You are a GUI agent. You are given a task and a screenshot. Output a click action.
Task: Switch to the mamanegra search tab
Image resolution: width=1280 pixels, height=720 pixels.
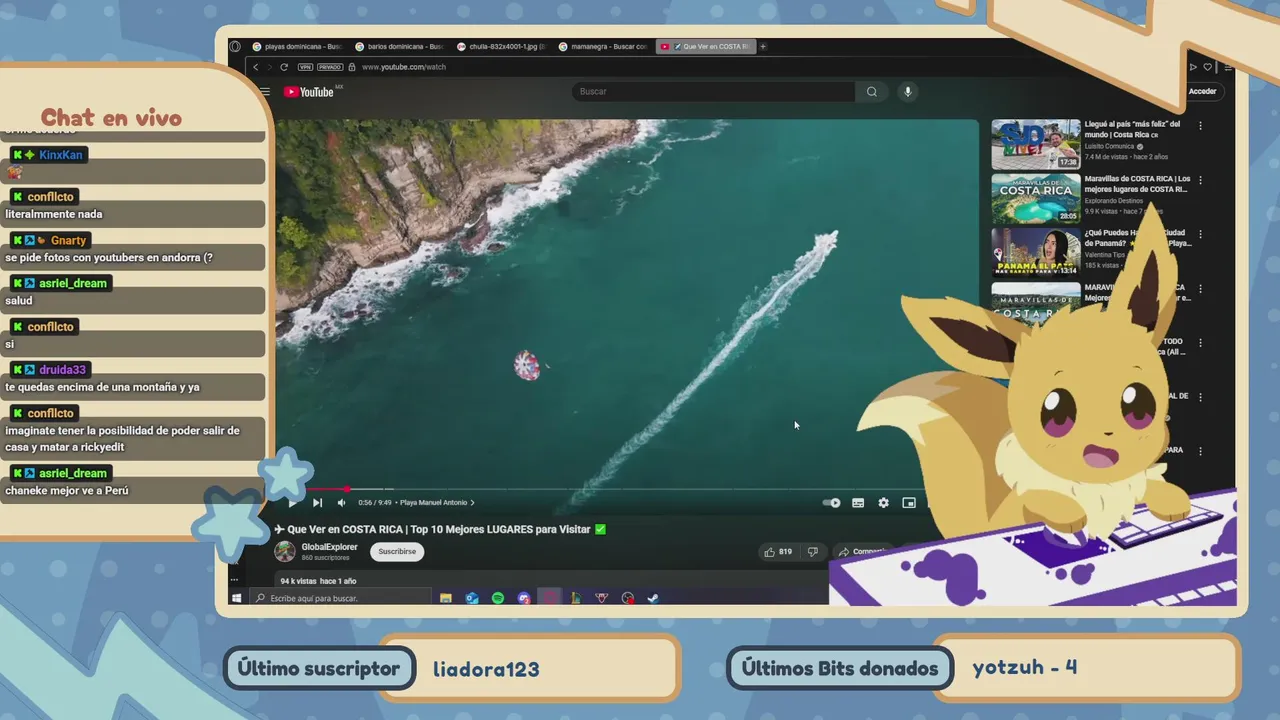[603, 46]
